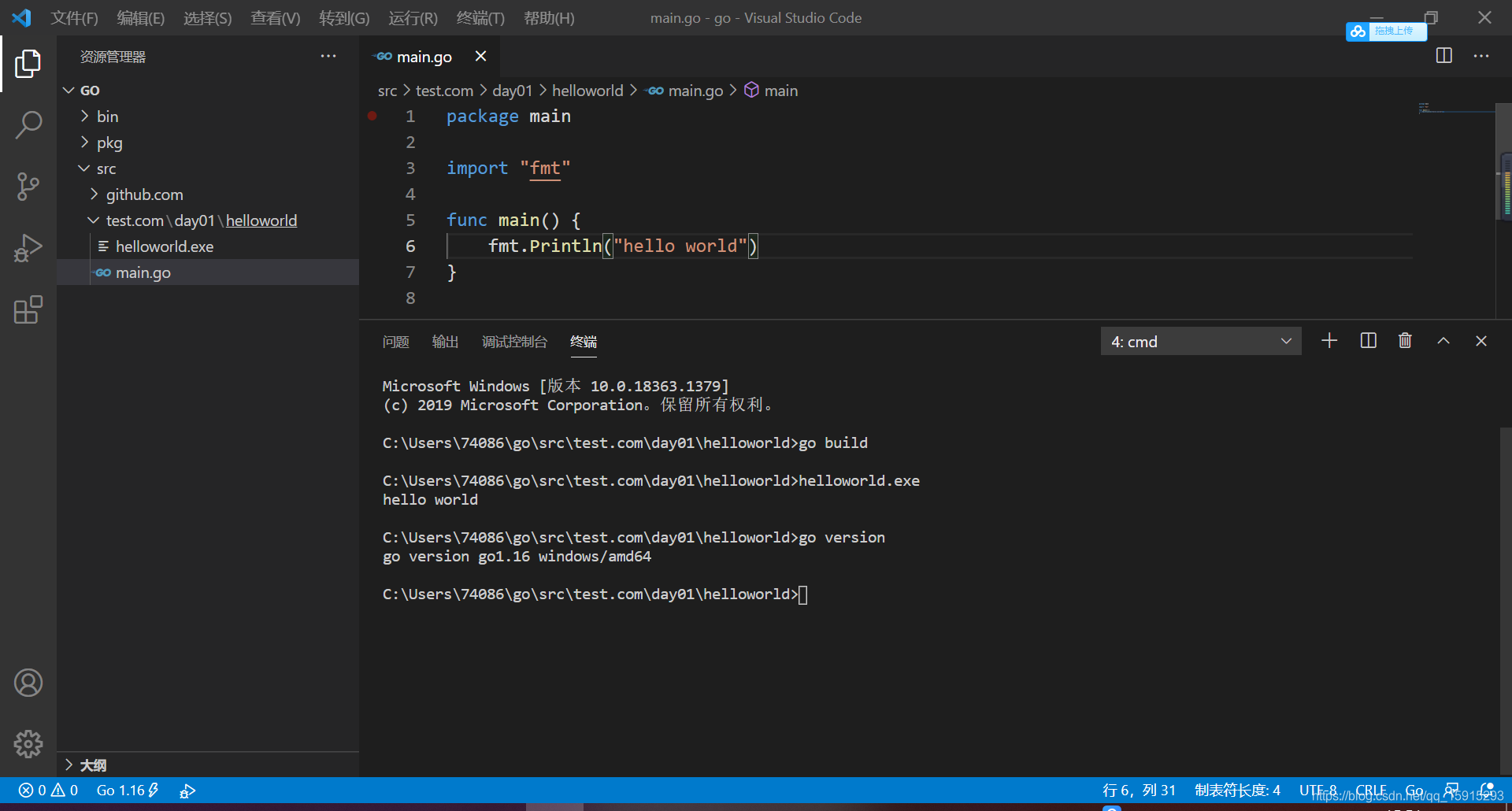Open the Run and Debug view
This screenshot has height=811, width=1512.
coord(28,248)
